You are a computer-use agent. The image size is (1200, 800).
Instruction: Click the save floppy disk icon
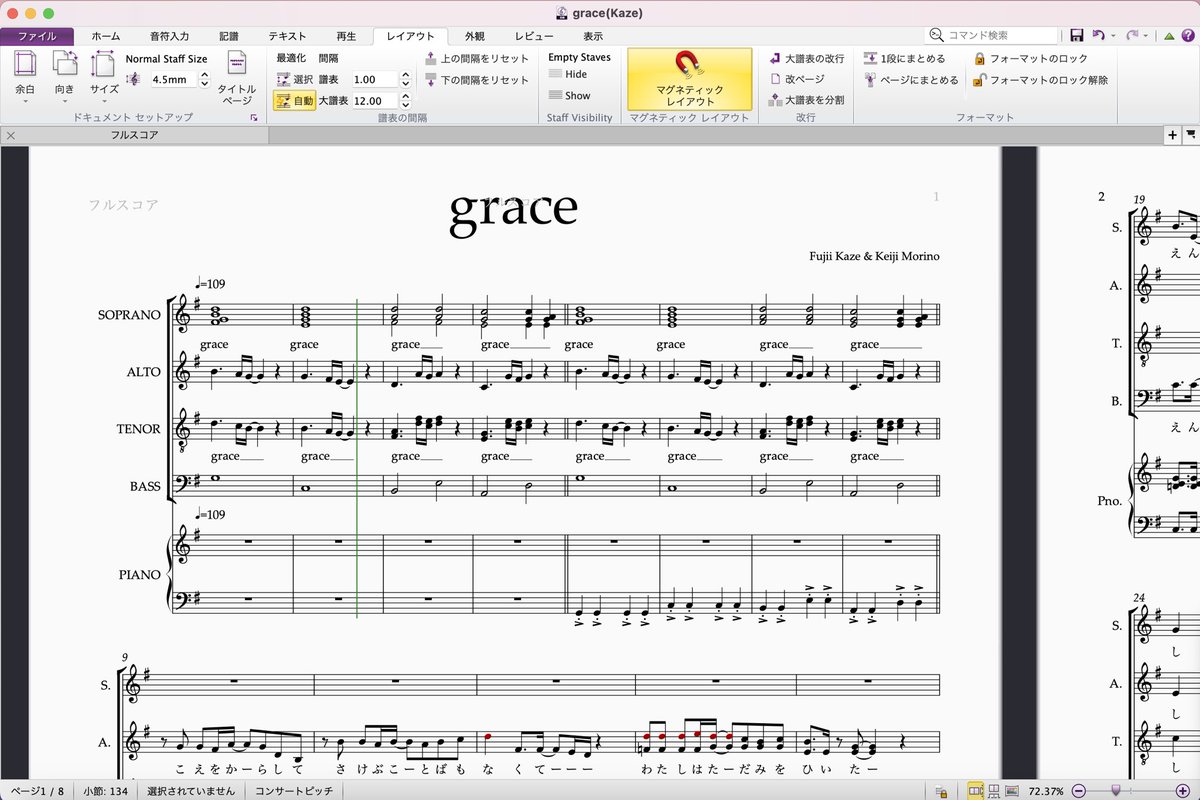coord(1077,35)
